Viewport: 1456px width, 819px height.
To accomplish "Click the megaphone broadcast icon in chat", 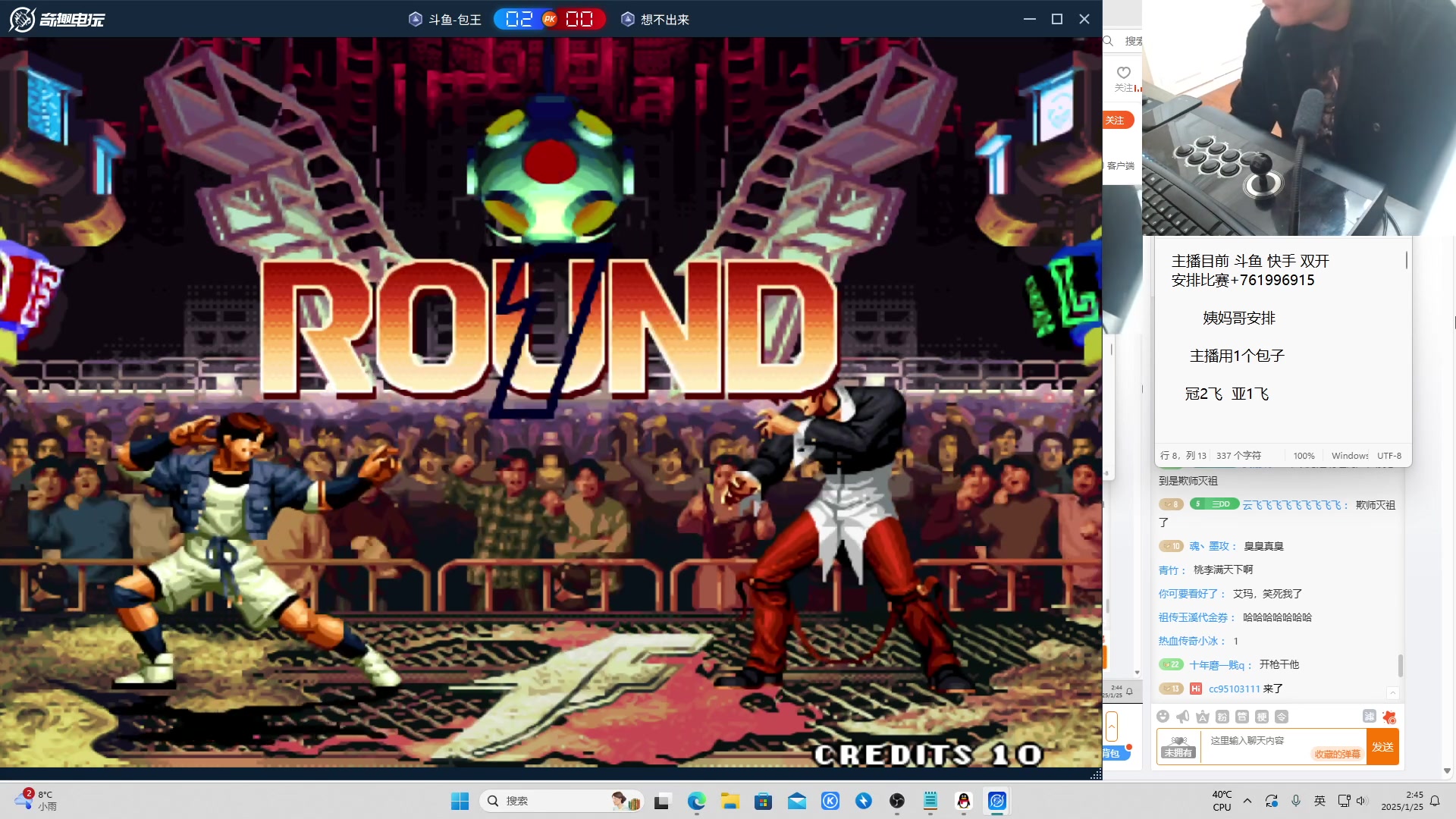I will (1183, 717).
